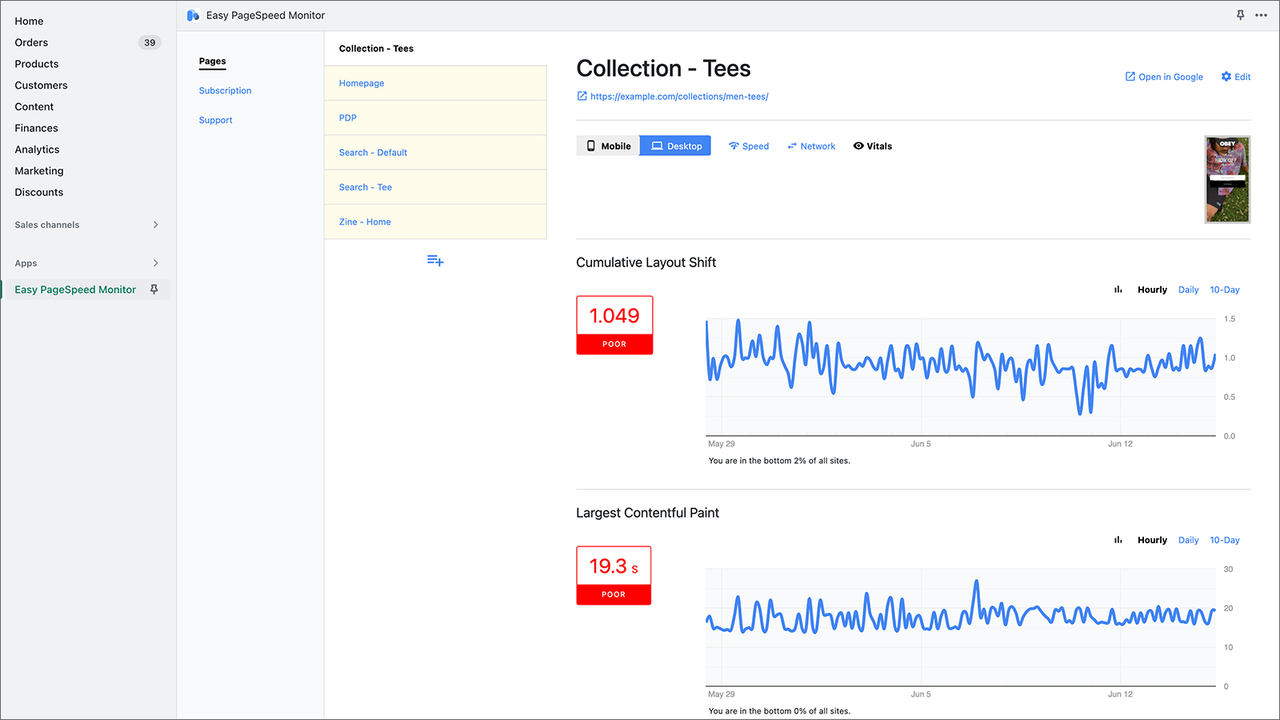The image size is (1280, 720).
Task: Click Open in Google
Action: (x=1163, y=76)
